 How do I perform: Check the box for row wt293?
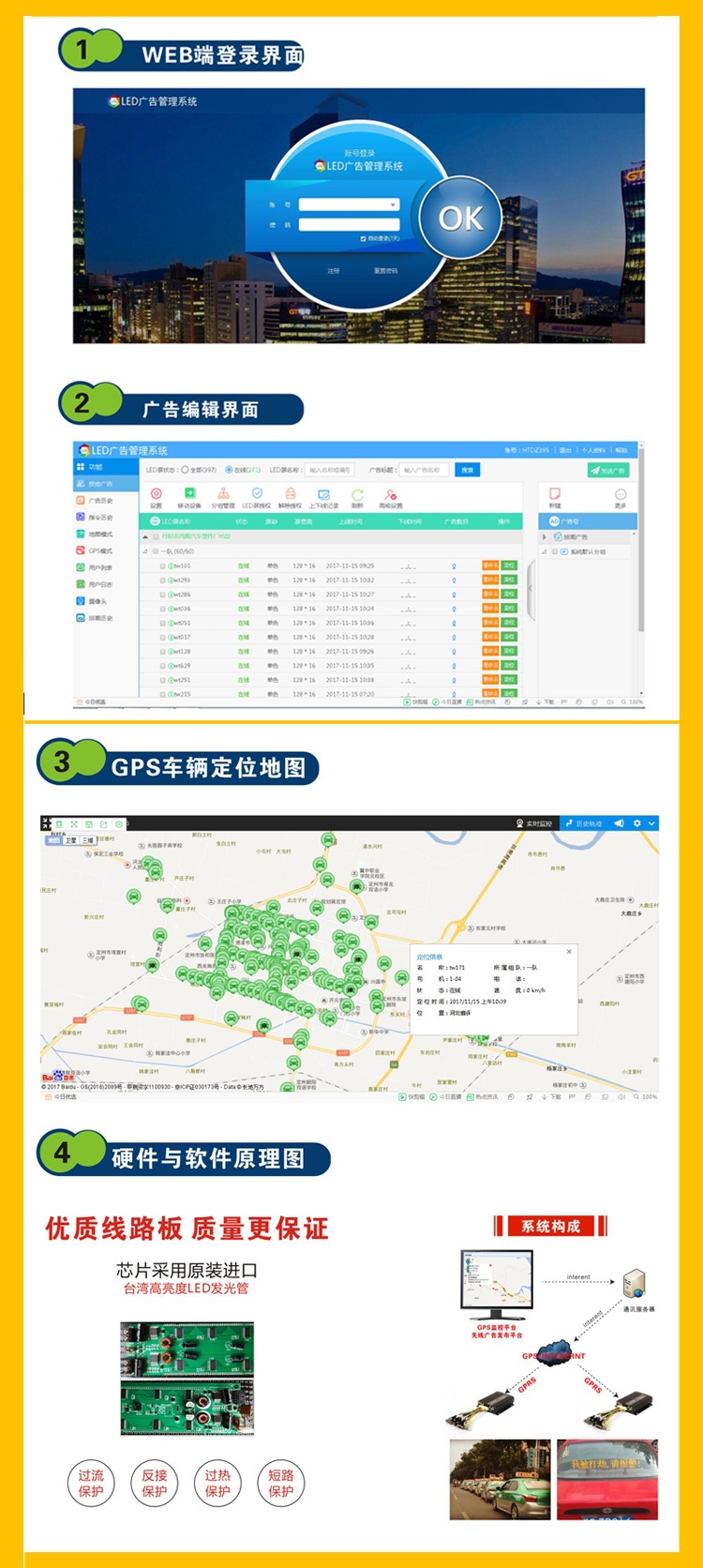coord(162,580)
